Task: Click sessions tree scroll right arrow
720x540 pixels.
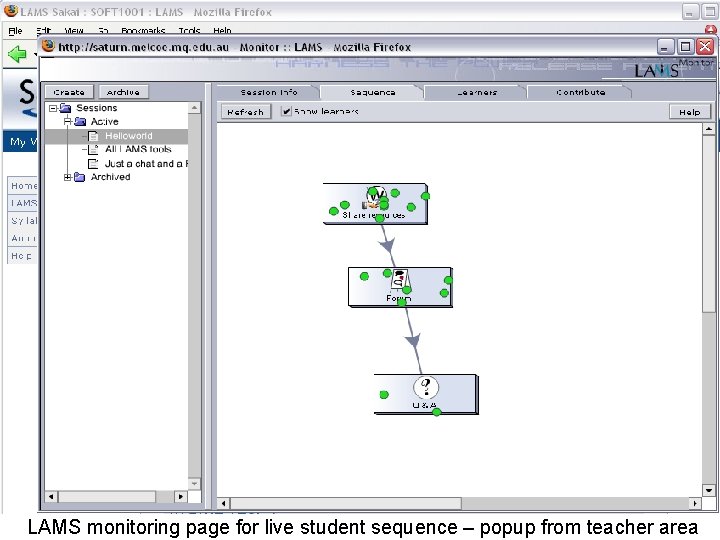Action: (x=181, y=496)
